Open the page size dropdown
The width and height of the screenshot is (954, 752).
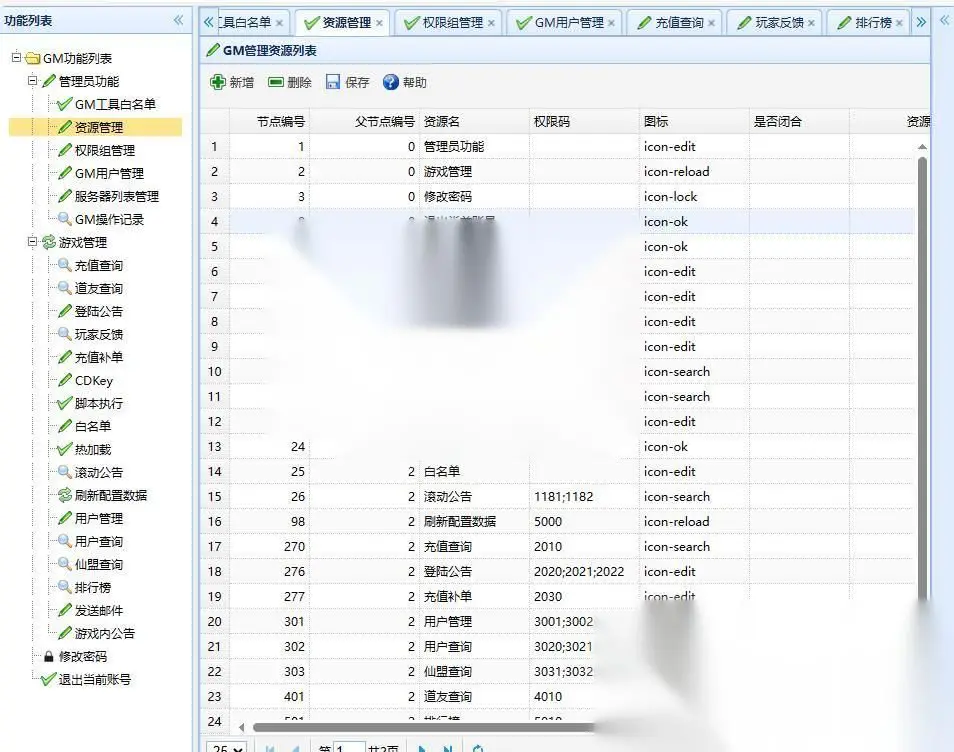[x=227, y=748]
